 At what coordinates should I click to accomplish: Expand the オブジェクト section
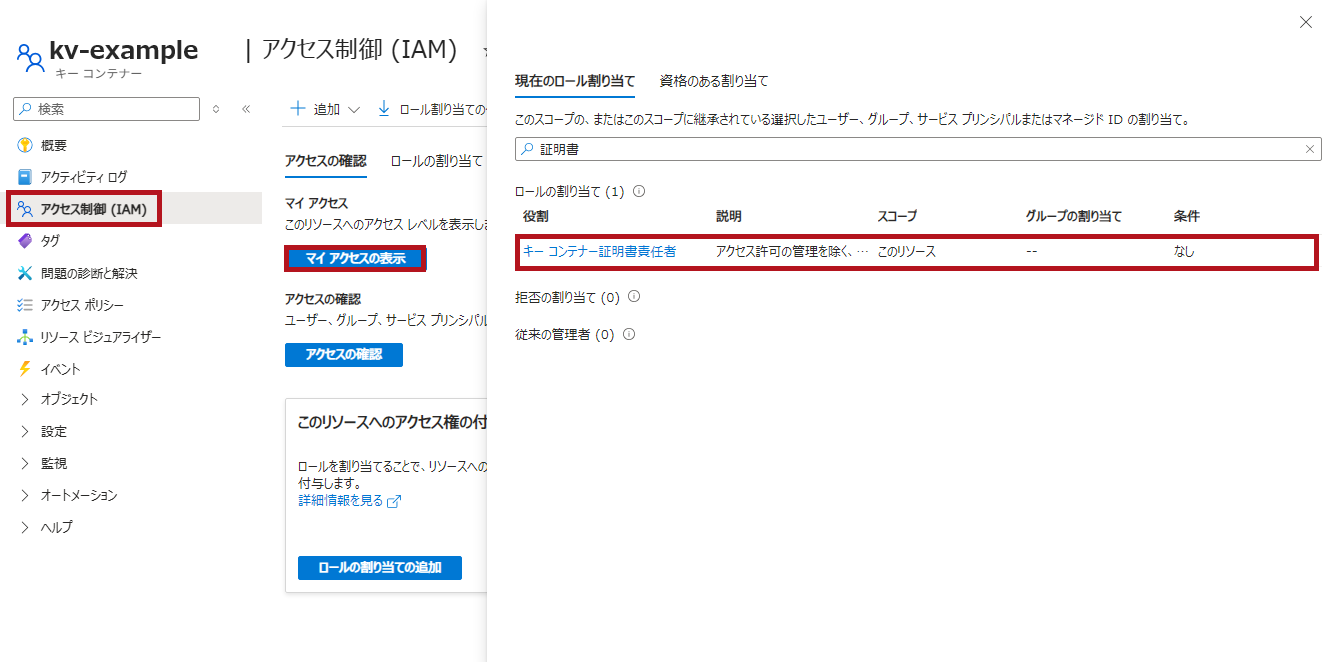click(25, 399)
